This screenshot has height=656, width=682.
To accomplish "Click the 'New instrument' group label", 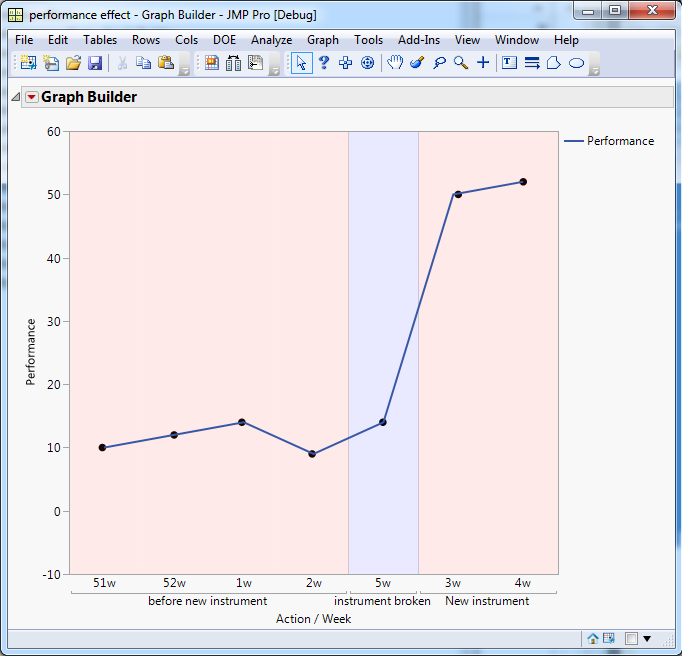I will pyautogui.click(x=487, y=601).
